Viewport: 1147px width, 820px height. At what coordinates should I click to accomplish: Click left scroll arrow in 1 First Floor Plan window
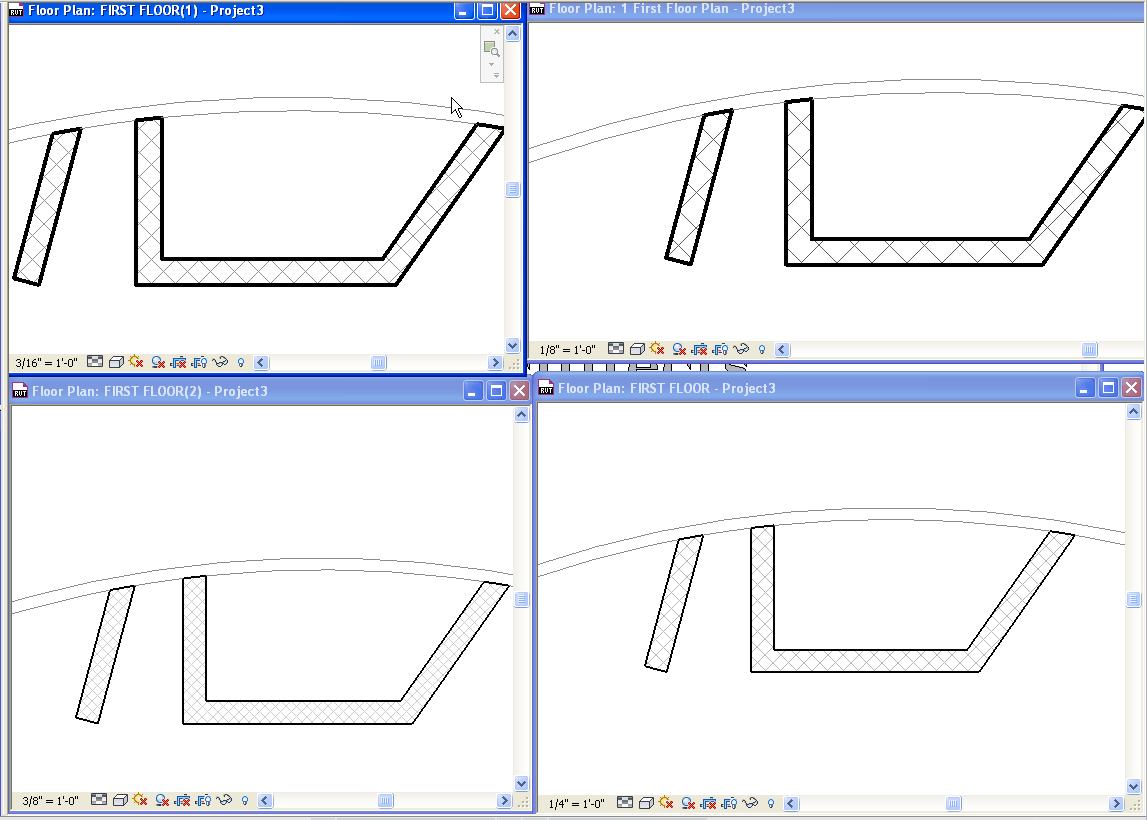(782, 350)
